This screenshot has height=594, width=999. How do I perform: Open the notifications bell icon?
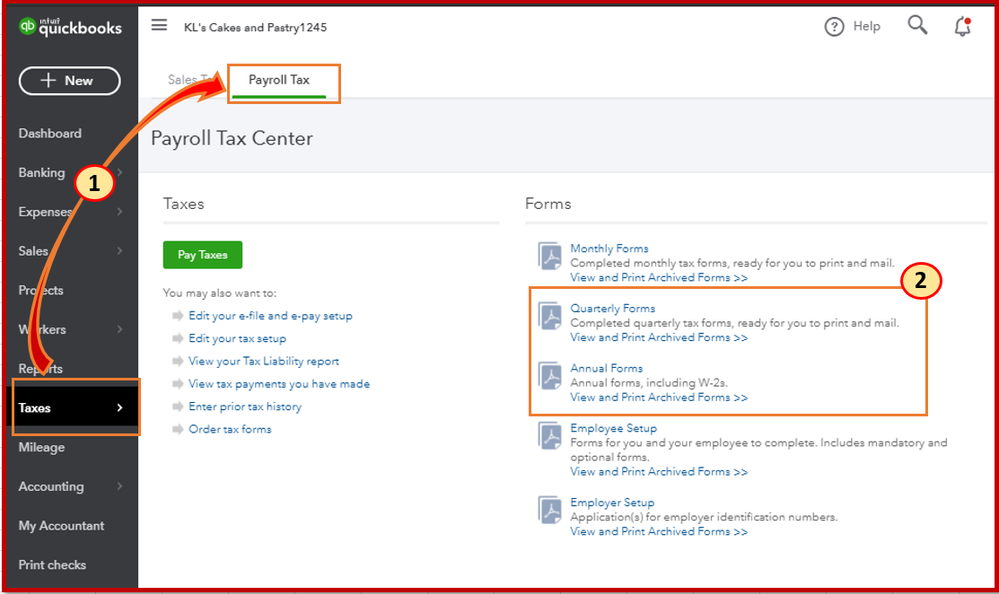[962, 27]
